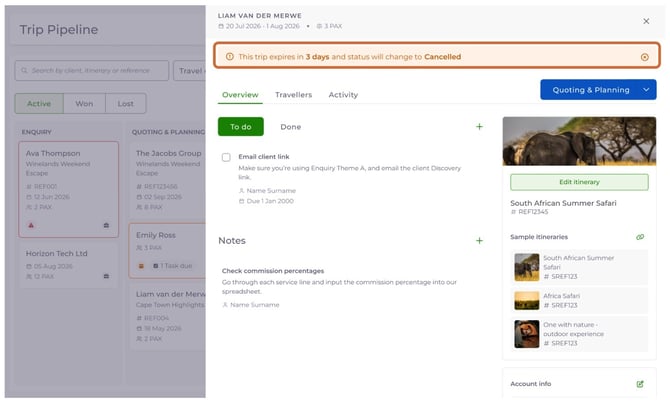Click the Due 1 Jan 2000 date text

click(x=270, y=201)
